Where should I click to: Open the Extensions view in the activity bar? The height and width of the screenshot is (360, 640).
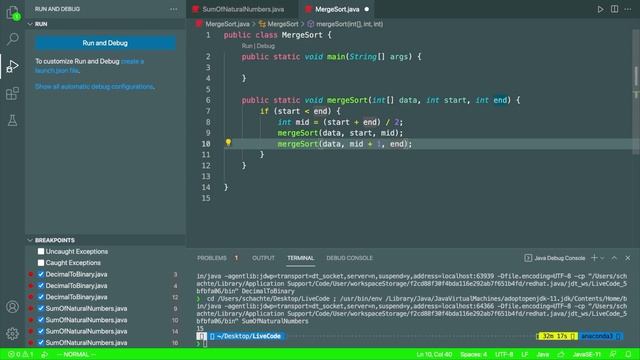point(13,93)
